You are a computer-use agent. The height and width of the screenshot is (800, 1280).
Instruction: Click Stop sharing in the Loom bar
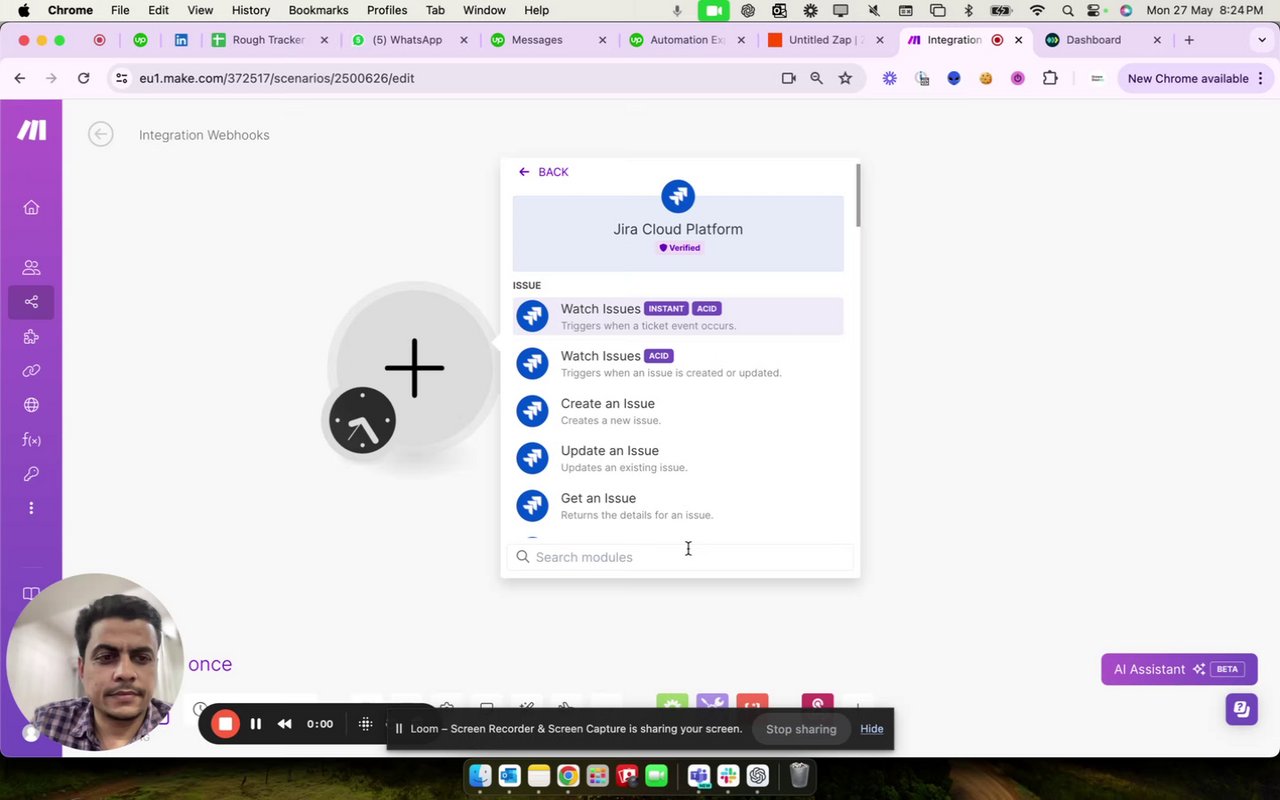pyautogui.click(x=801, y=729)
